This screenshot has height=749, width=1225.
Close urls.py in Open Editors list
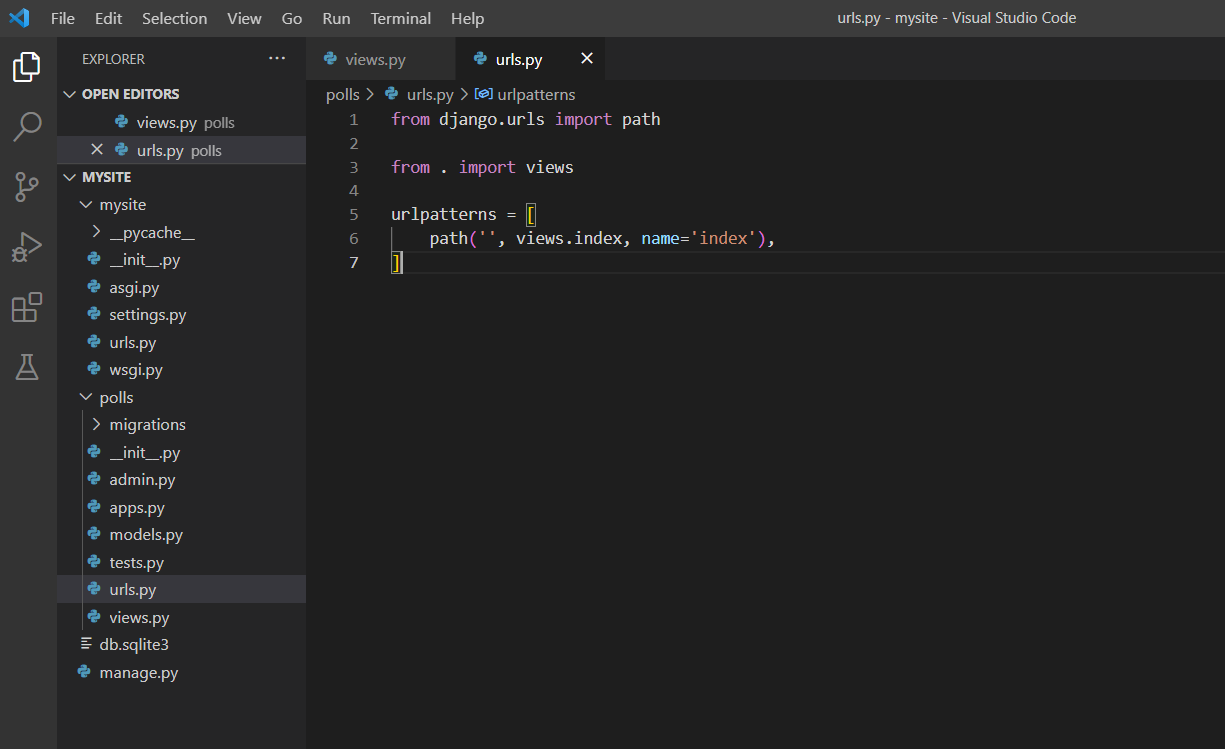click(x=97, y=150)
